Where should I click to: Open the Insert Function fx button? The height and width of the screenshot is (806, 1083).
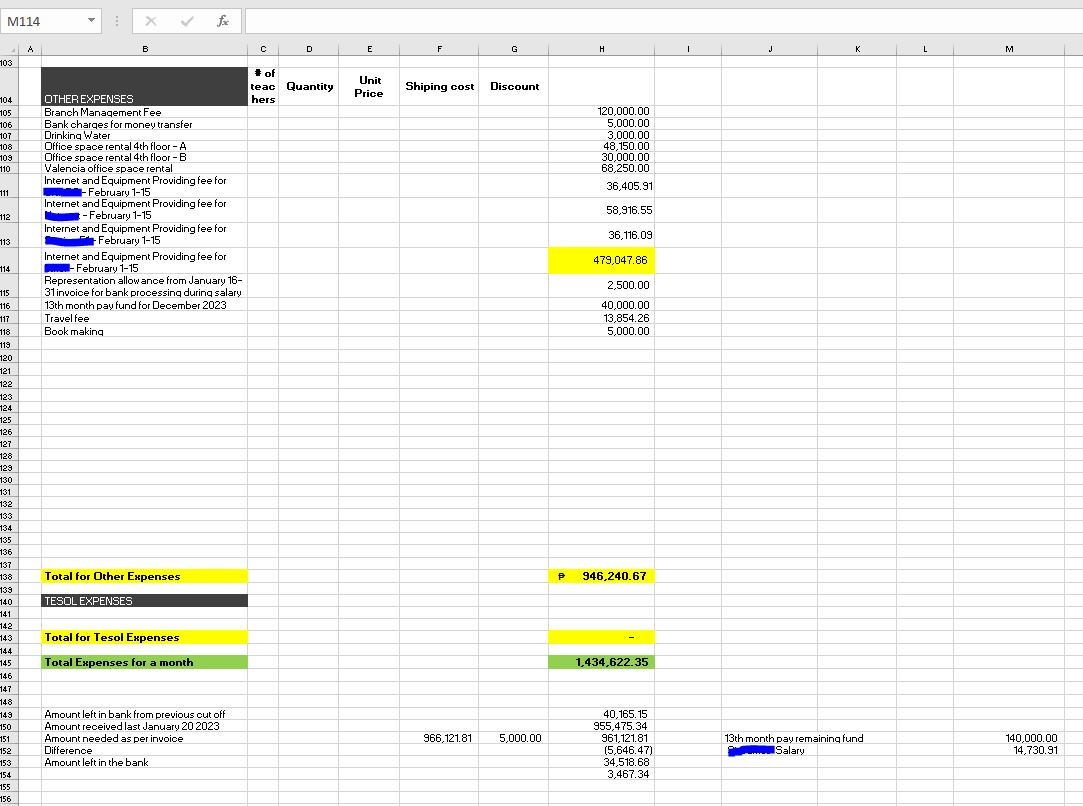coord(222,21)
